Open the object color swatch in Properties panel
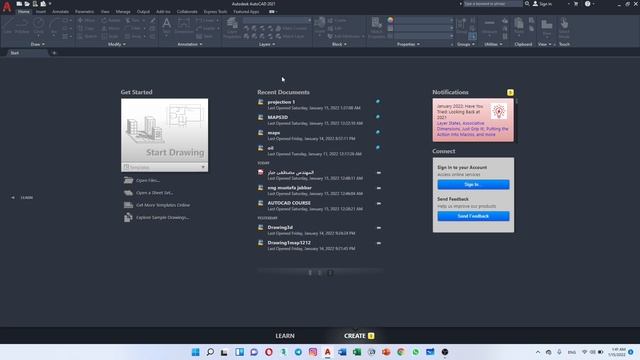Screen dimensions: 640x360 pos(391,20)
